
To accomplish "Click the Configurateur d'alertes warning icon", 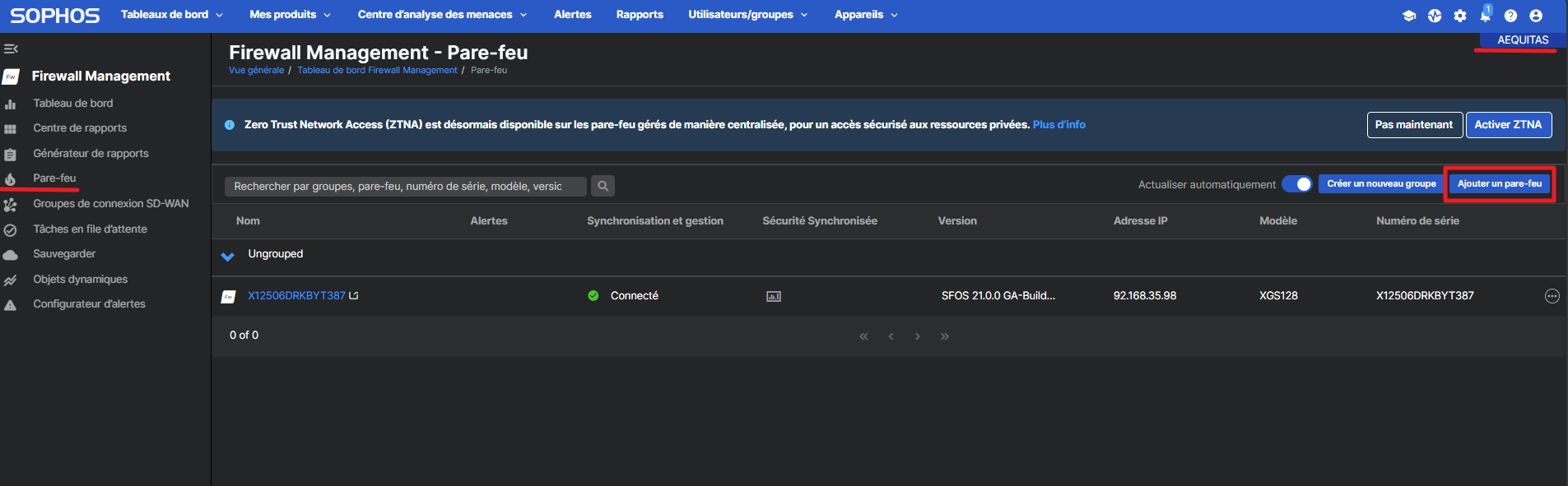I will (10, 305).
